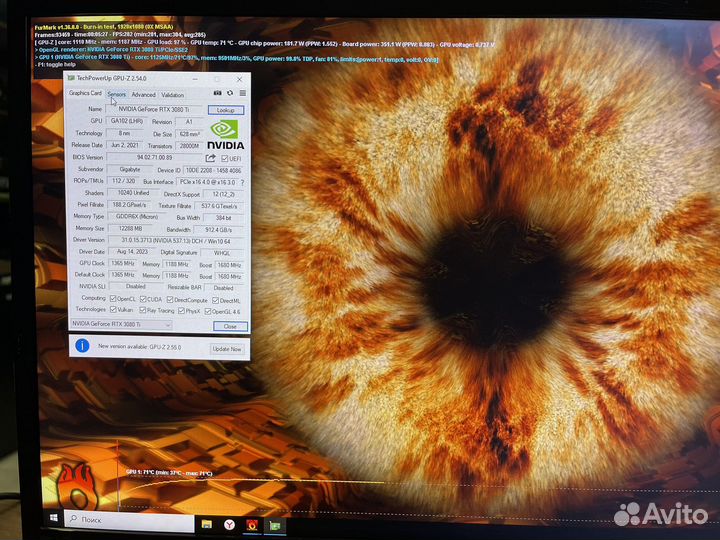Click the Driver Version value 31.0.15.3713
Screen dimensions: 720x540
point(176,241)
